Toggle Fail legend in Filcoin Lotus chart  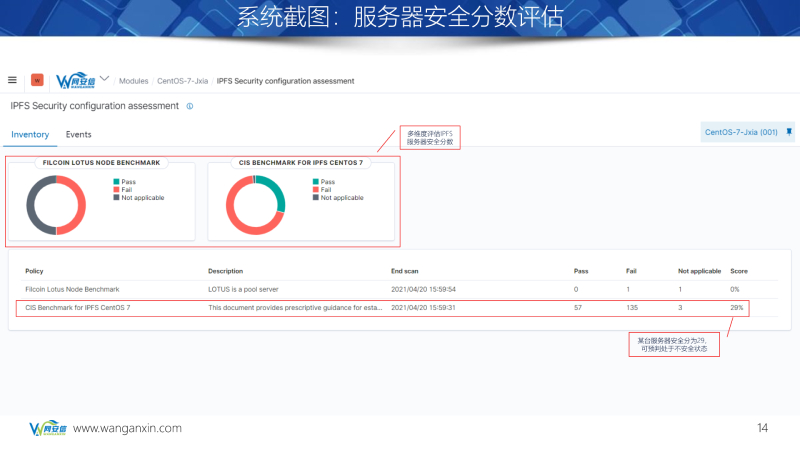click(128, 190)
